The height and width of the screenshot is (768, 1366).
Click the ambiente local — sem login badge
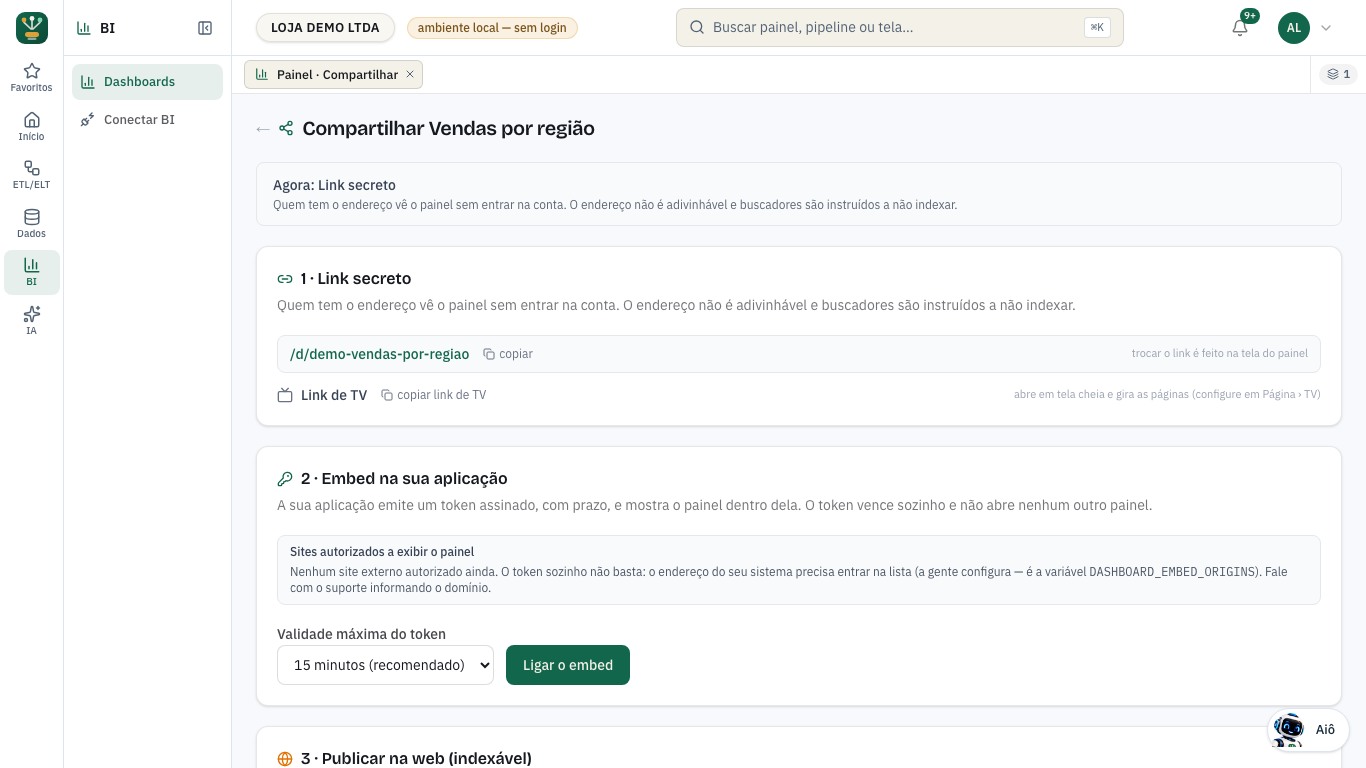pos(492,28)
